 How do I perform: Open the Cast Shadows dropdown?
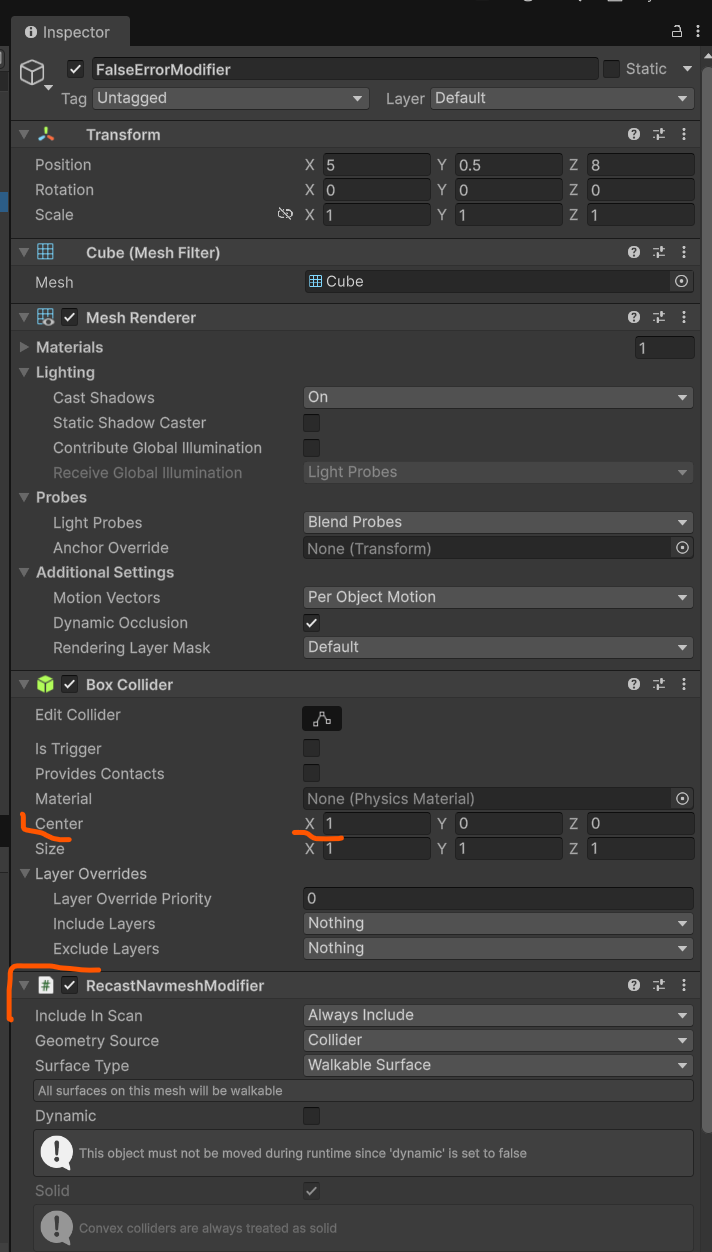498,397
